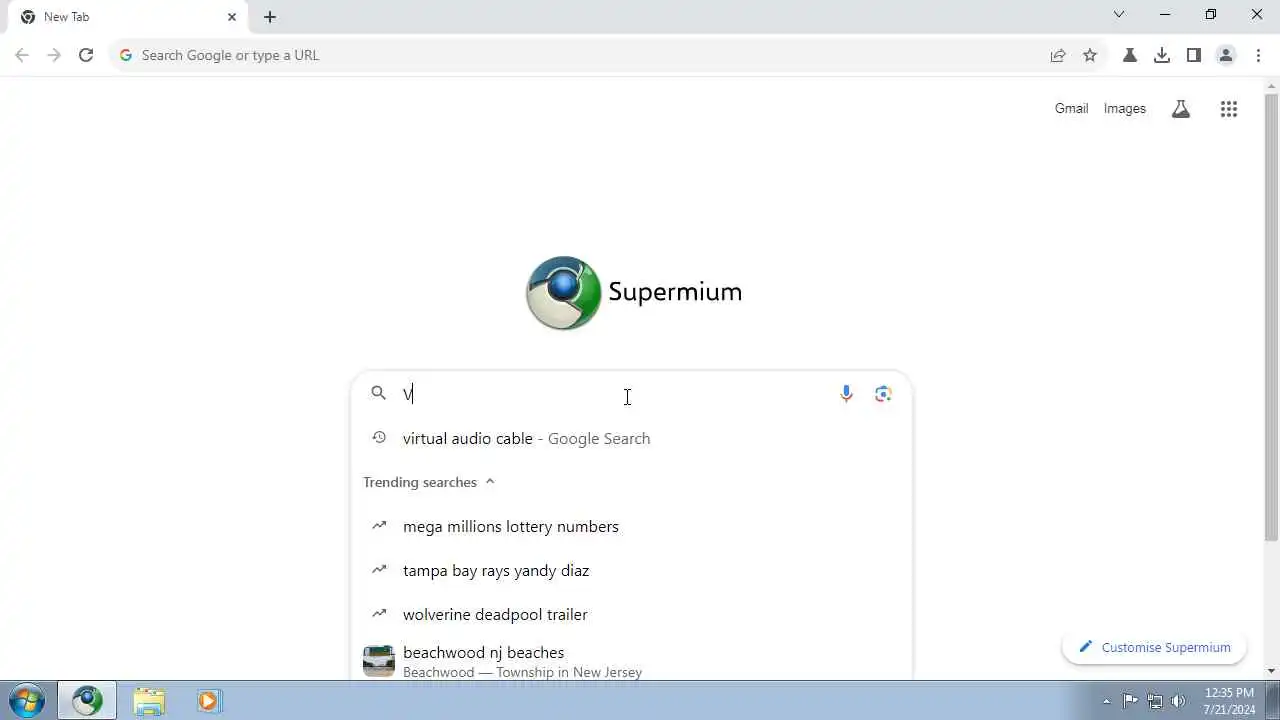Click inside the Google search input field
The height and width of the screenshot is (720, 1280).
pyautogui.click(x=615, y=394)
